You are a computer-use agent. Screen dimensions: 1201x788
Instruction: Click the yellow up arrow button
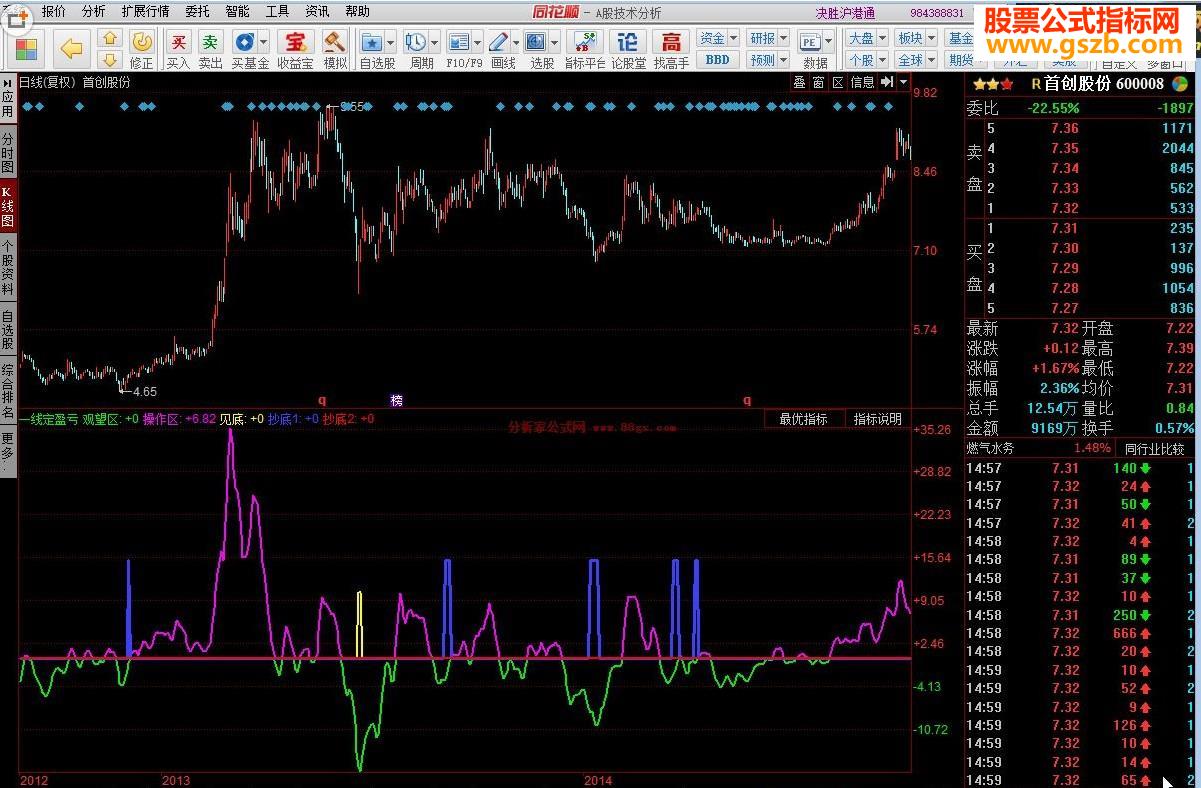pos(111,38)
